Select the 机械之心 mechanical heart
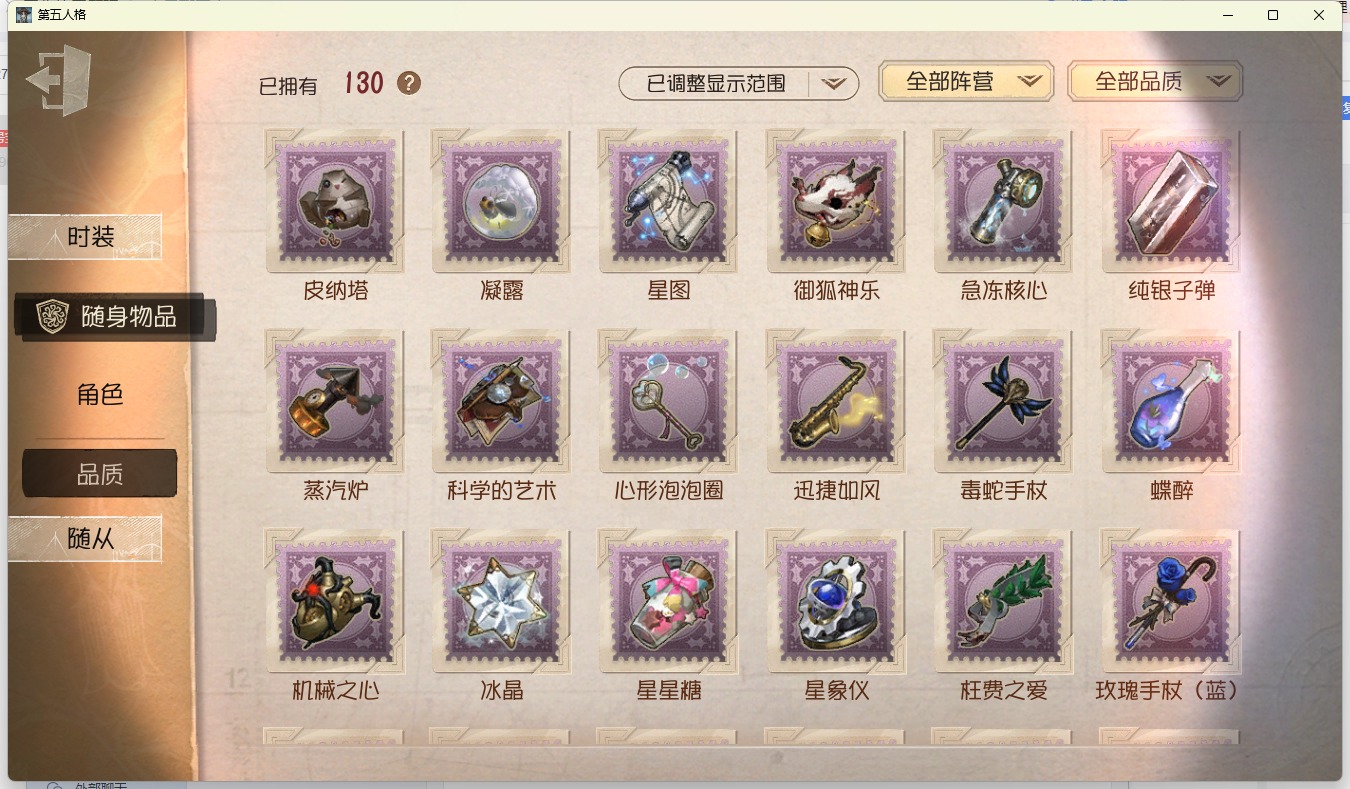The image size is (1350, 789). coord(335,600)
